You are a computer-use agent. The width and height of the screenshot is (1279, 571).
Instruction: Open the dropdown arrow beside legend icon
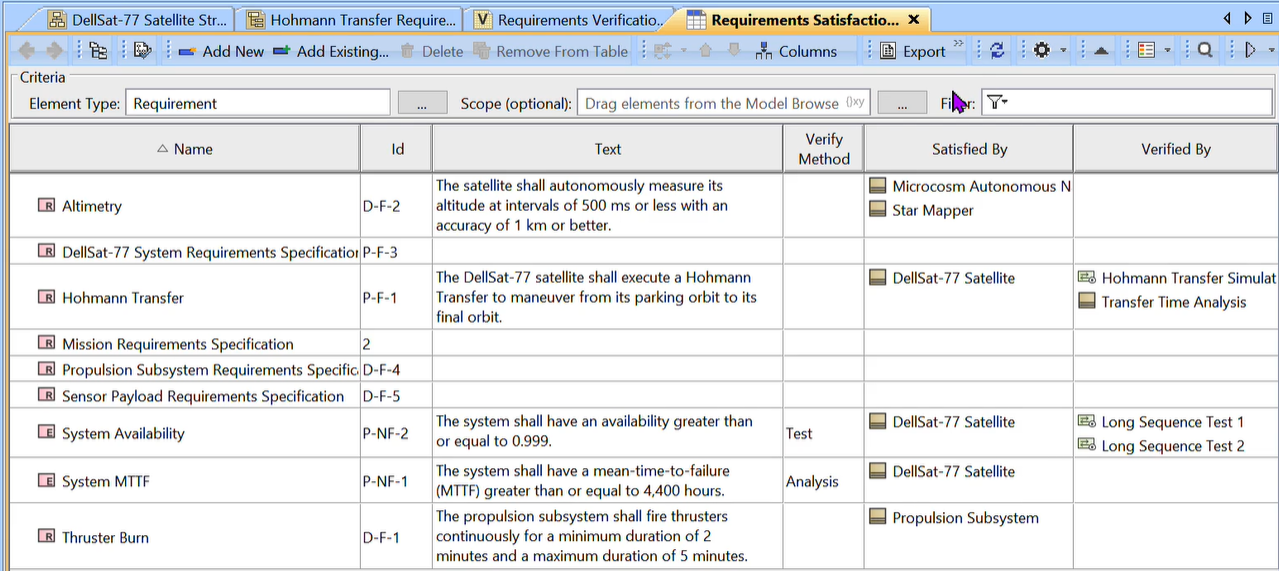[1167, 51]
